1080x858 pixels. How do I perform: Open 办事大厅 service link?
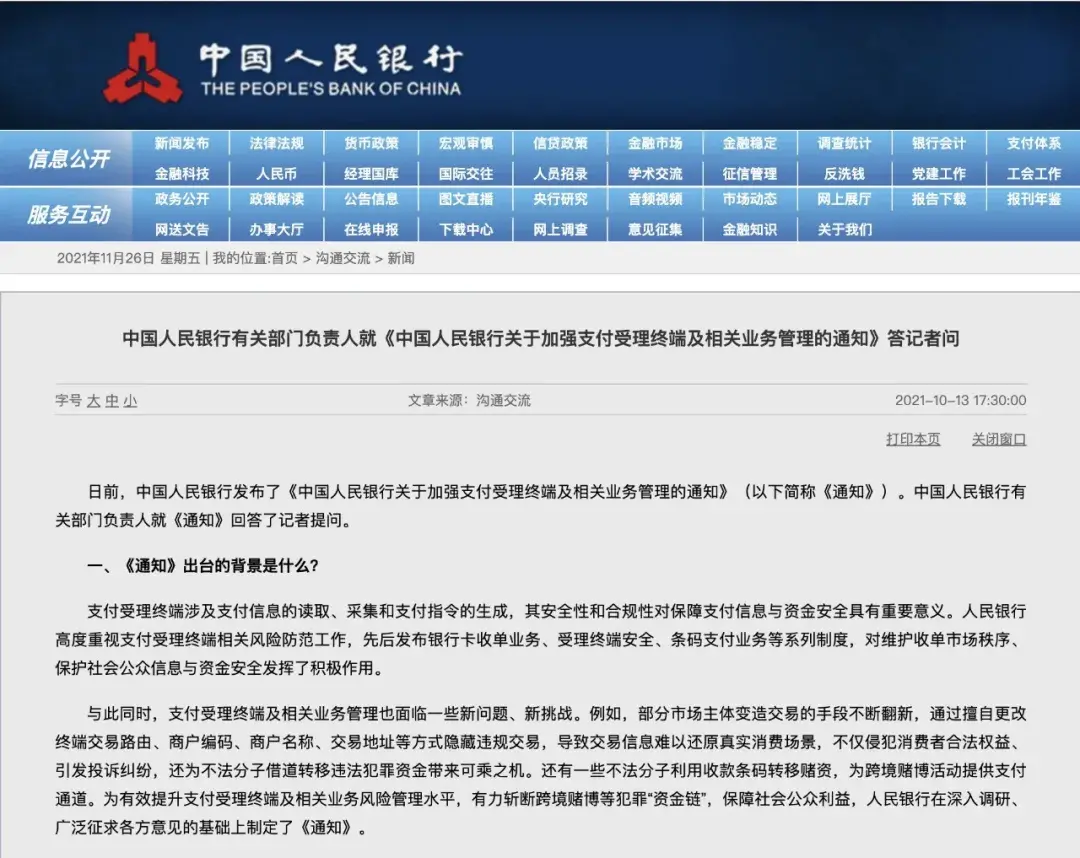276,229
